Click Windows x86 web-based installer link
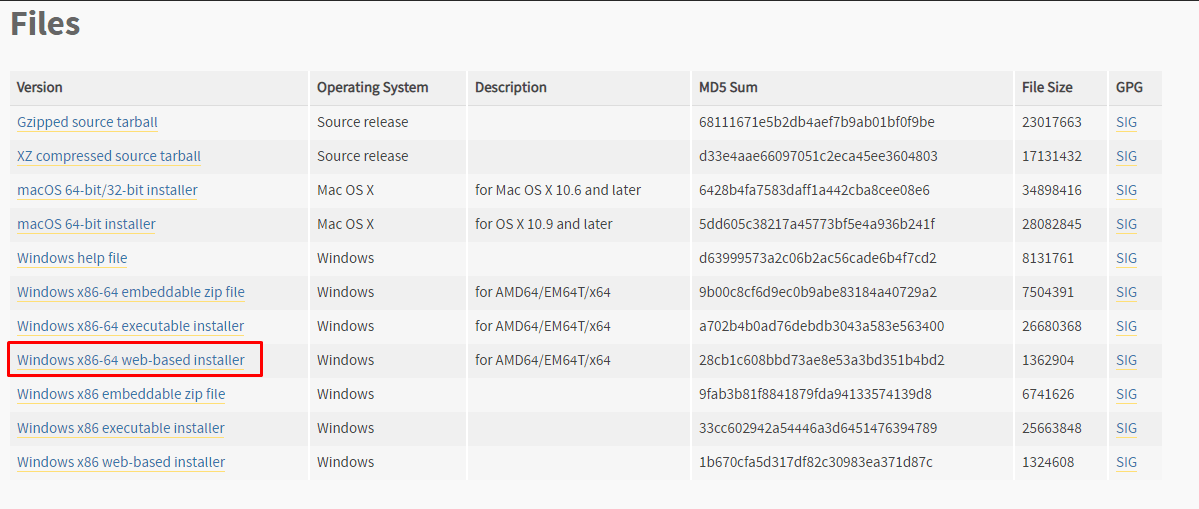The width and height of the screenshot is (1199, 509). 121,462
